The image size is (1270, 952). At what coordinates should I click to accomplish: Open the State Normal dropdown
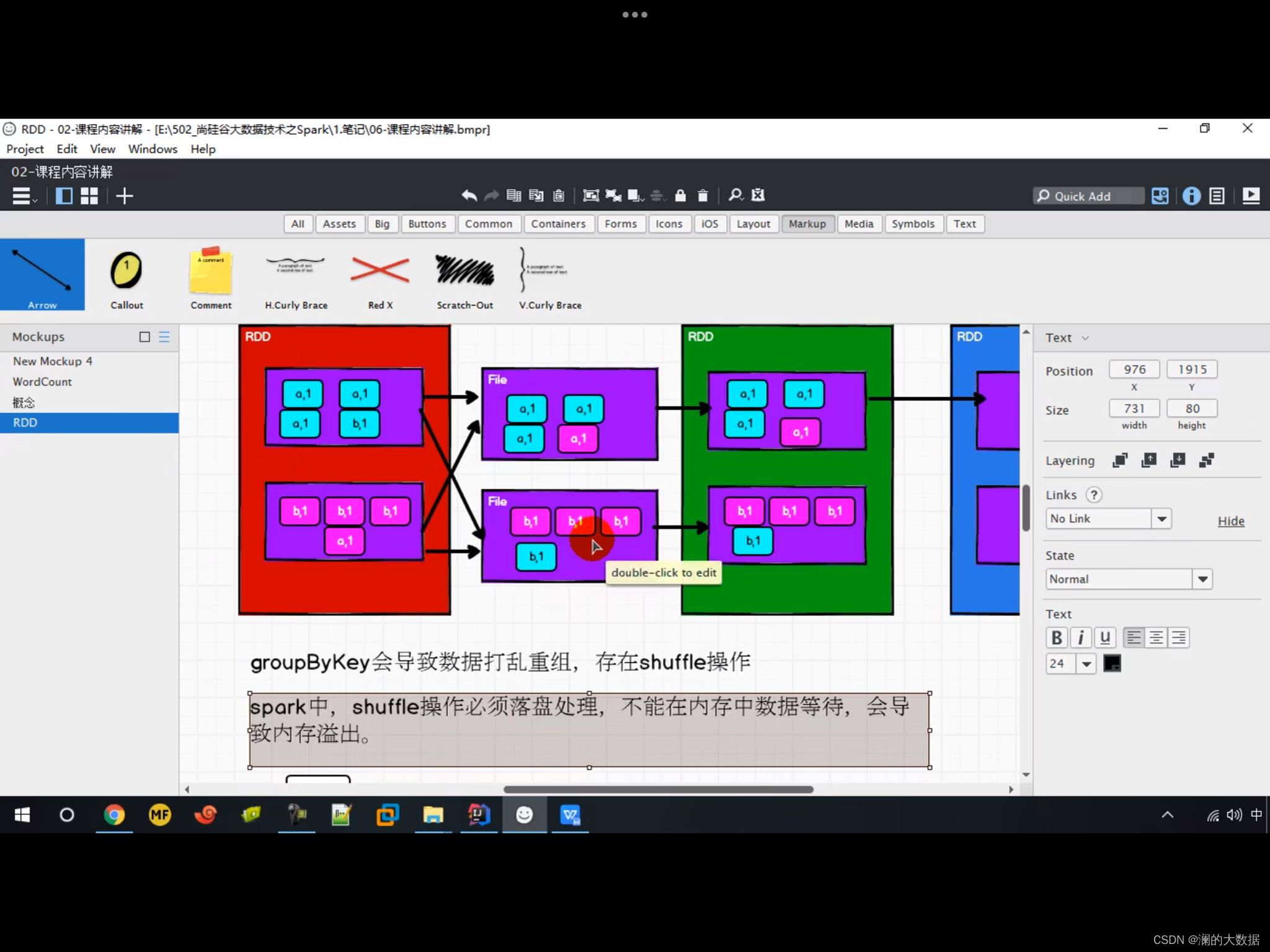click(x=1202, y=579)
